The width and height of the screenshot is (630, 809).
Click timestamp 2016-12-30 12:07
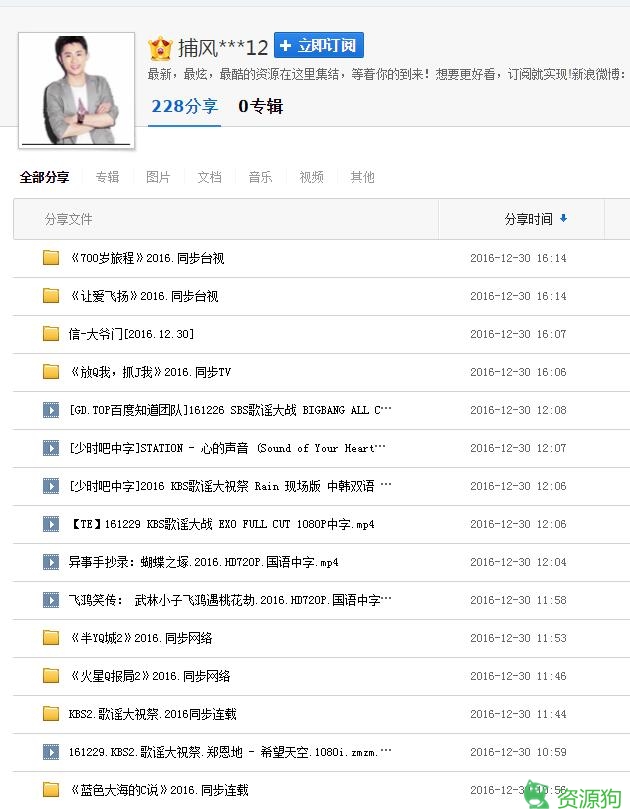(518, 448)
